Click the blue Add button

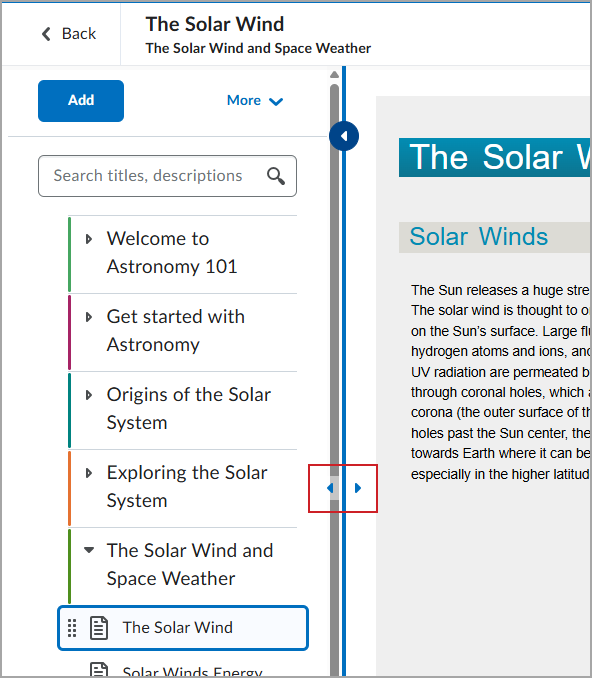81,101
